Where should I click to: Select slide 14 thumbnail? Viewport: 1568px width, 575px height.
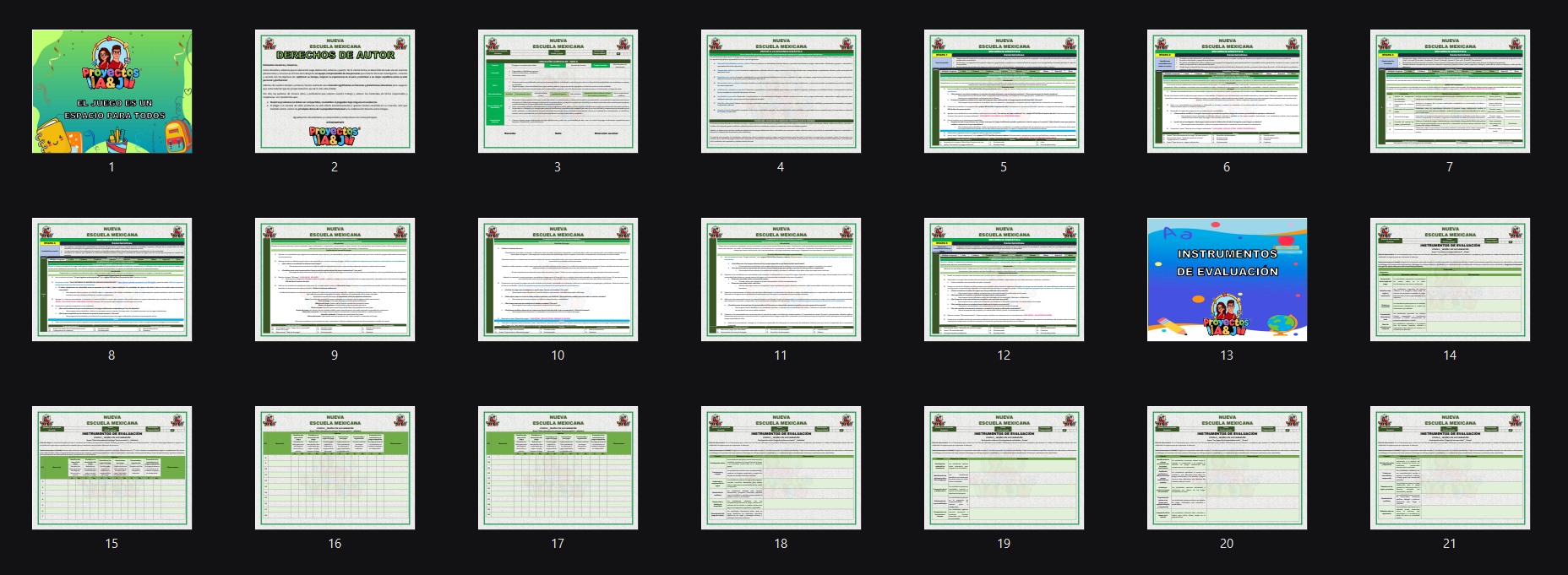(1450, 279)
